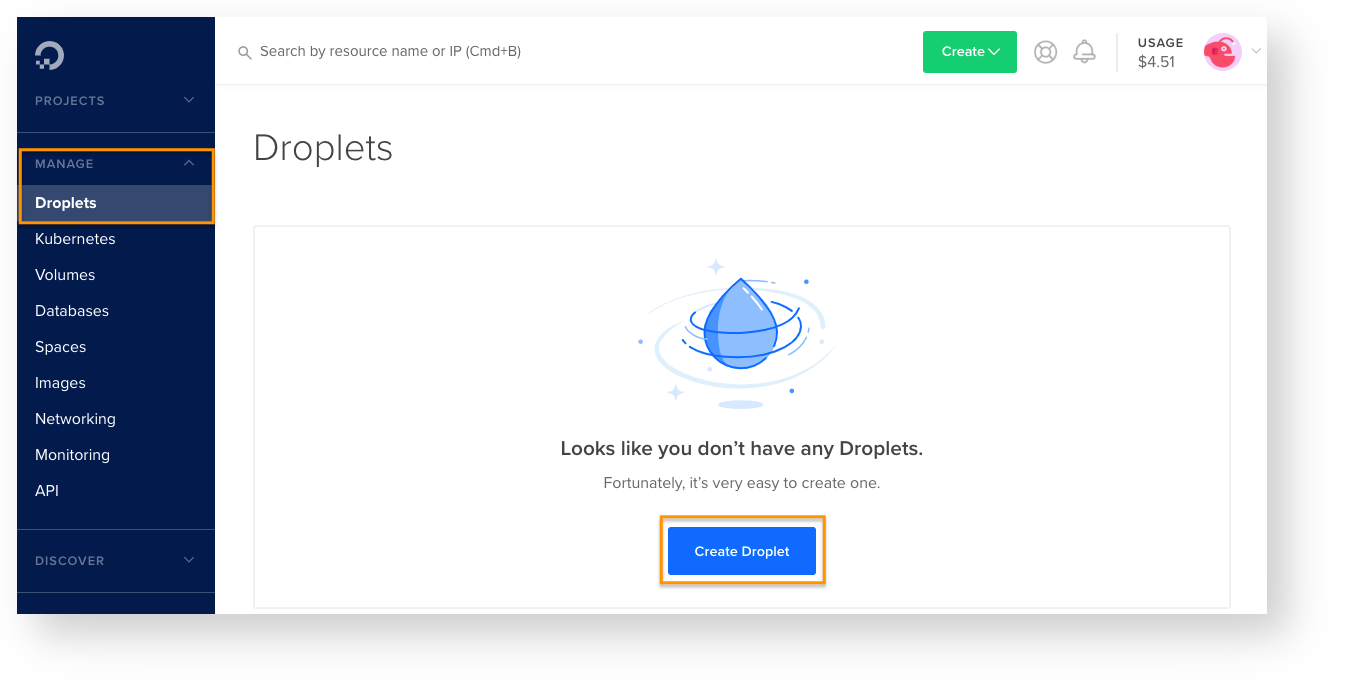Screen dimensions: 1350x697
Task: Open the notifications bell icon
Action: tap(1084, 52)
